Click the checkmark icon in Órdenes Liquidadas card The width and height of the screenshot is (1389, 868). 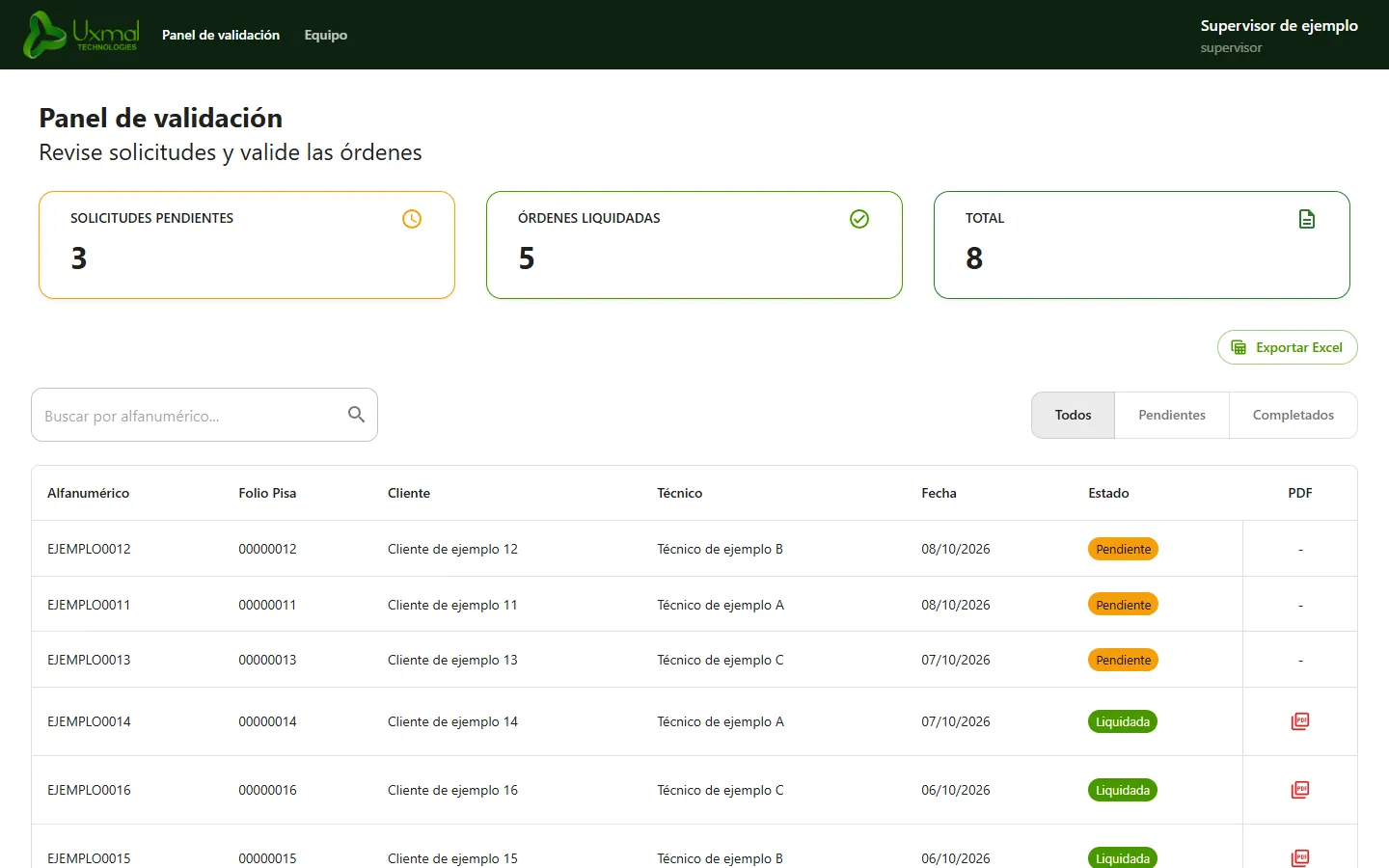pos(859,219)
